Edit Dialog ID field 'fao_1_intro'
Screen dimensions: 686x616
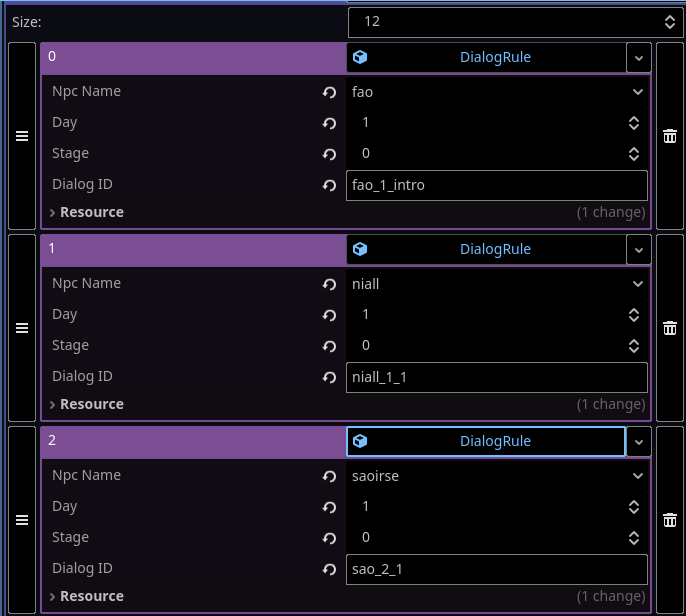pyautogui.click(x=496, y=185)
